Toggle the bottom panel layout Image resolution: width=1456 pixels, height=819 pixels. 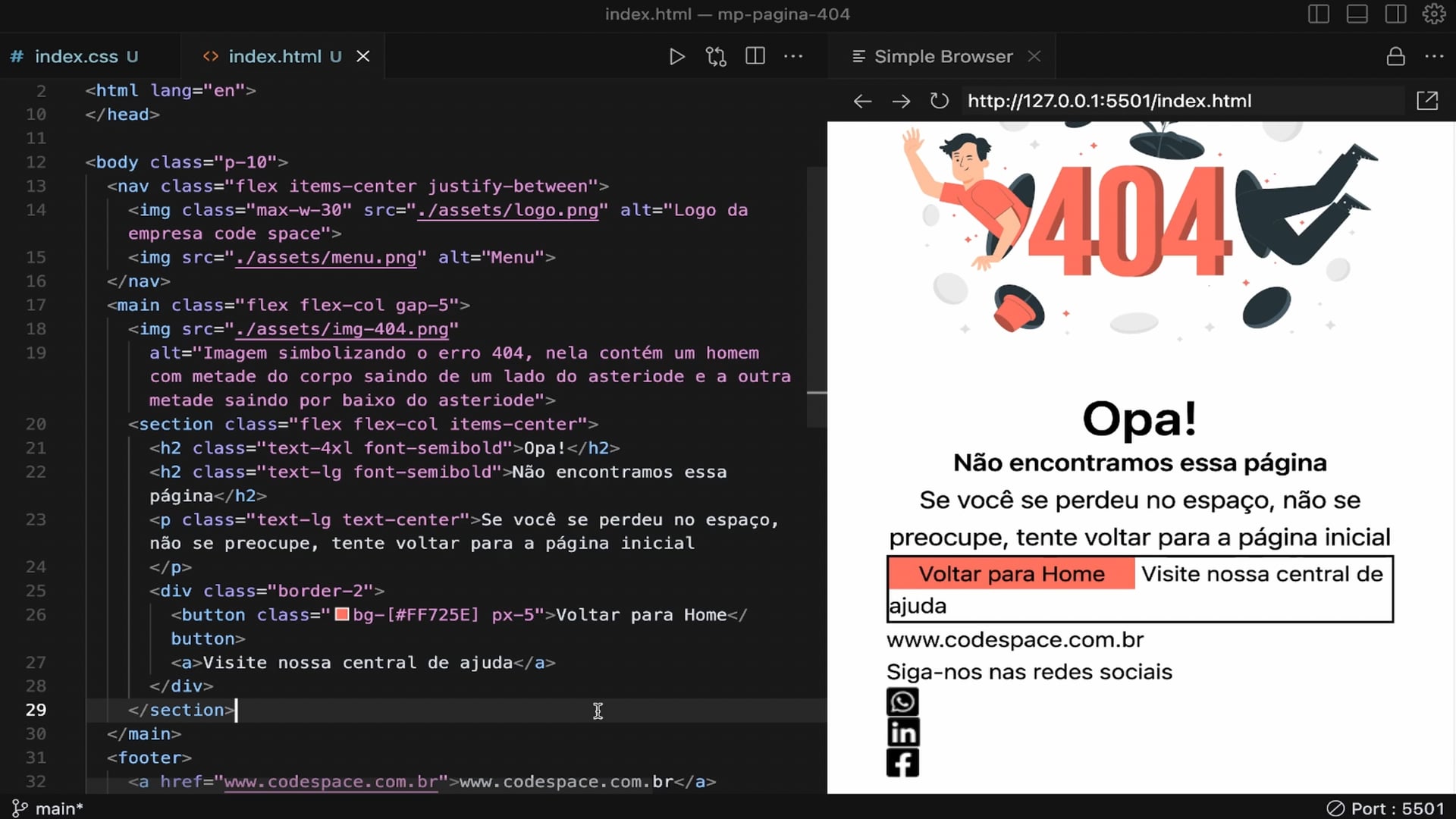pos(1357,14)
